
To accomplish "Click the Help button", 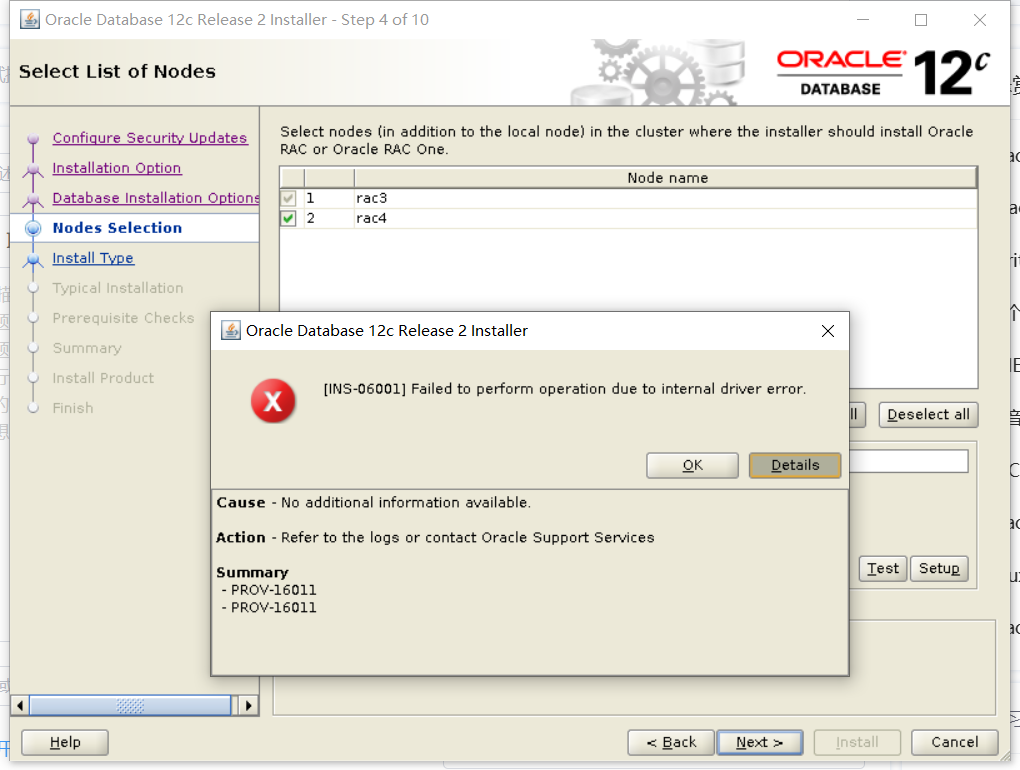I will point(65,742).
